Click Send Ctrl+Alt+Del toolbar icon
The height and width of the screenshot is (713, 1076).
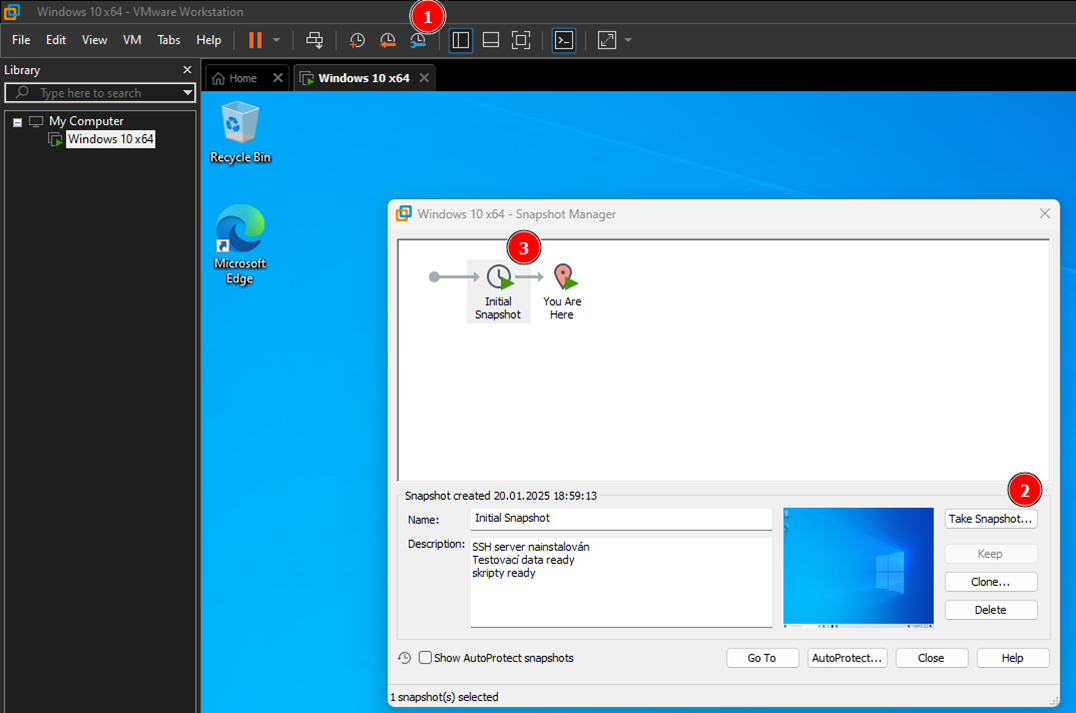click(x=314, y=40)
